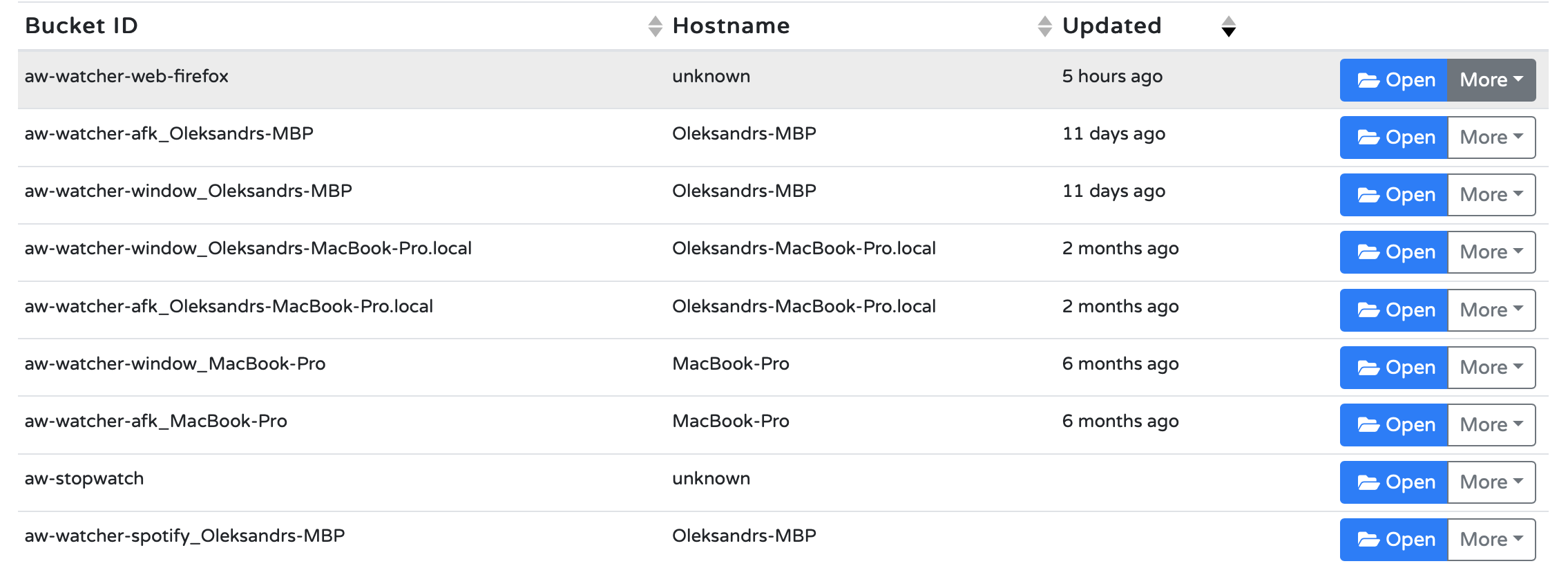Open aw-watcher-spotify_Oleksandrs-MBP bucket
Screen dimensions: 1568x586
(x=1394, y=540)
